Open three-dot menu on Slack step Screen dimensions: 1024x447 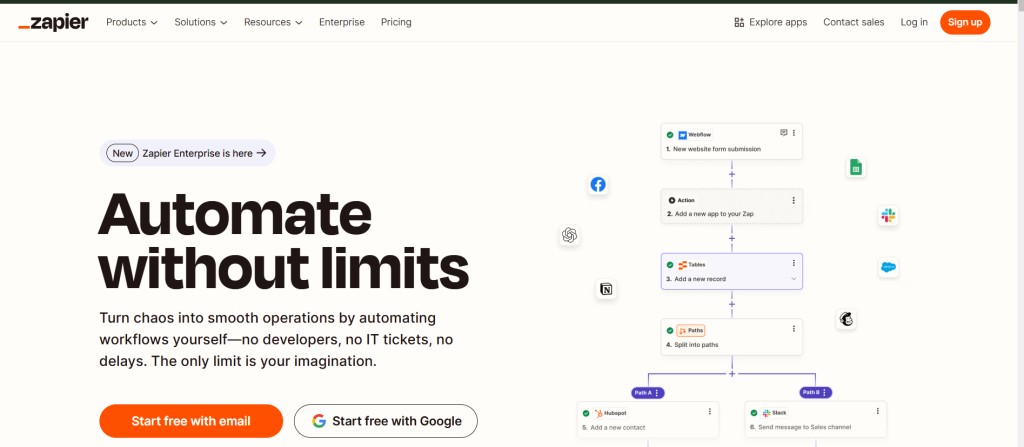click(x=878, y=411)
